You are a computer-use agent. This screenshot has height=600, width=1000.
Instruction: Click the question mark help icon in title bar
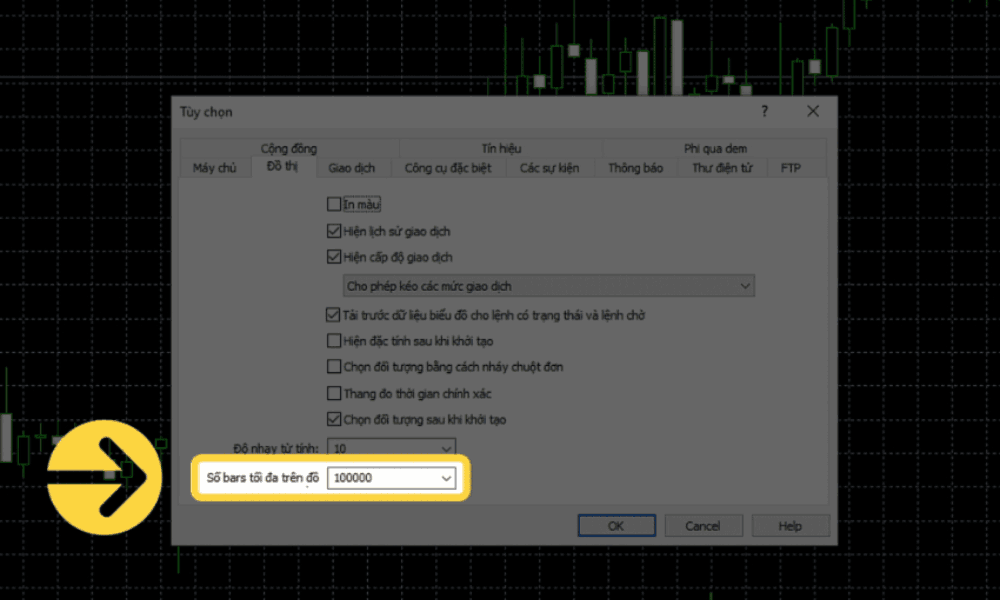click(x=765, y=112)
